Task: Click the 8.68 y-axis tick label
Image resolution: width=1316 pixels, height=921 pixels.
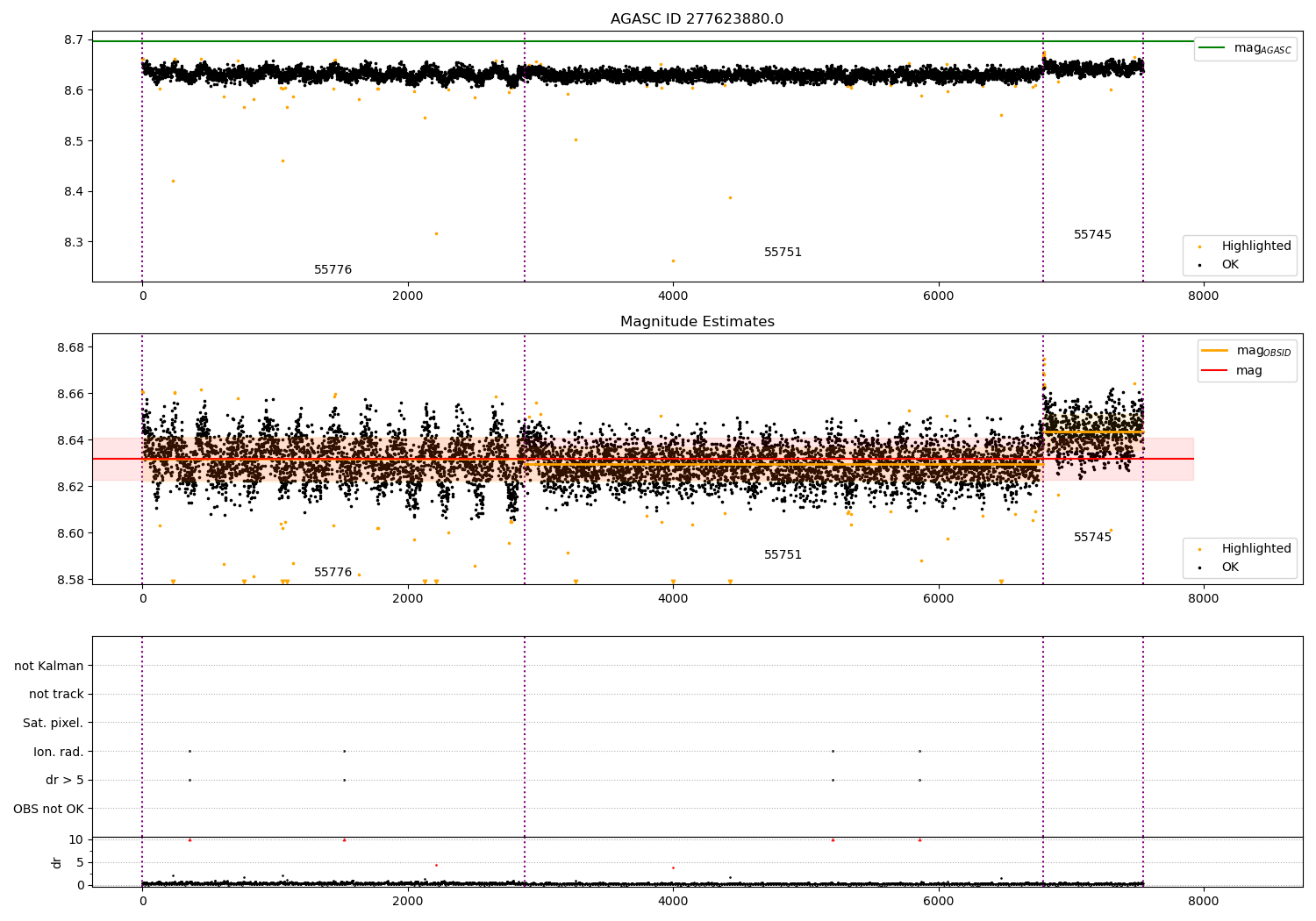Action: [x=70, y=347]
